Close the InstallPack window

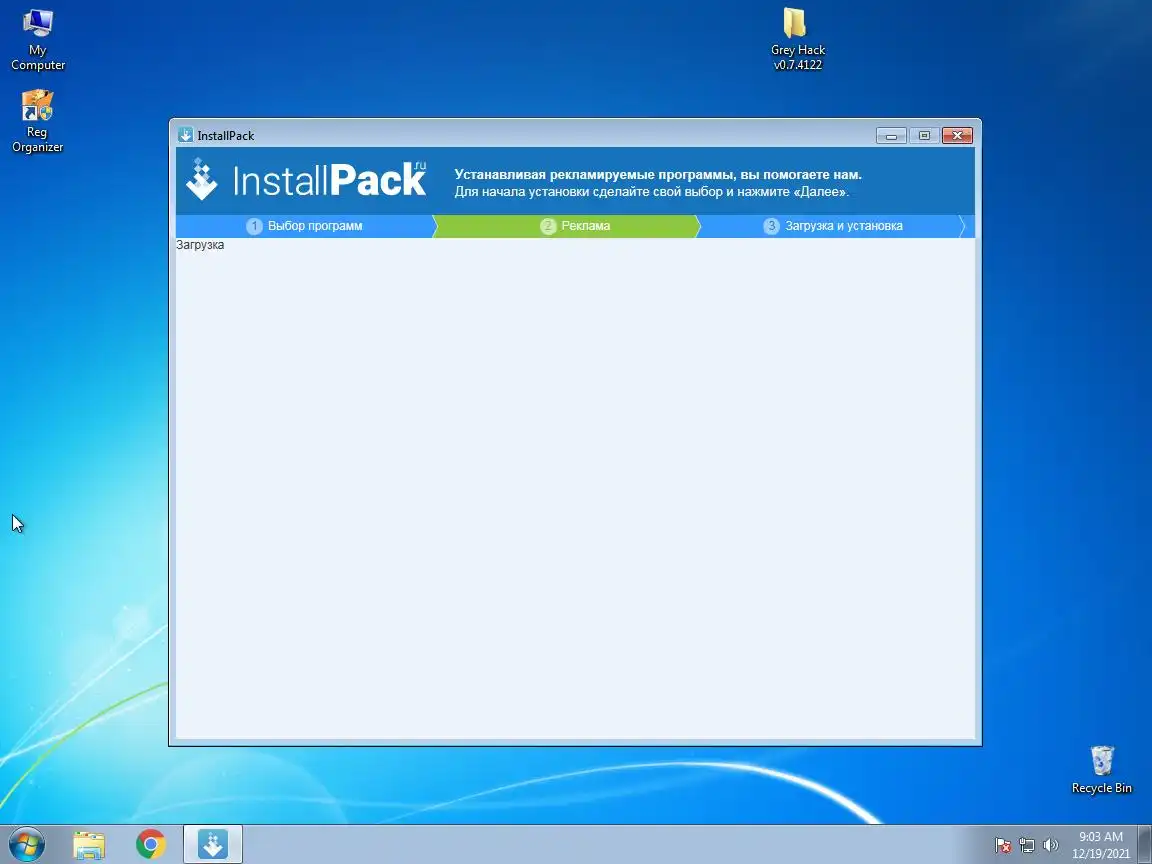tap(957, 135)
